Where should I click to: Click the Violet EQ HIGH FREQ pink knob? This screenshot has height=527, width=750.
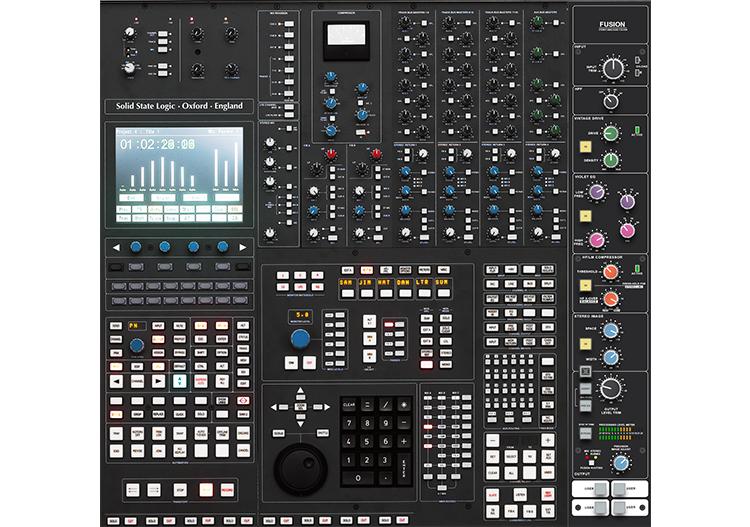click(596, 240)
